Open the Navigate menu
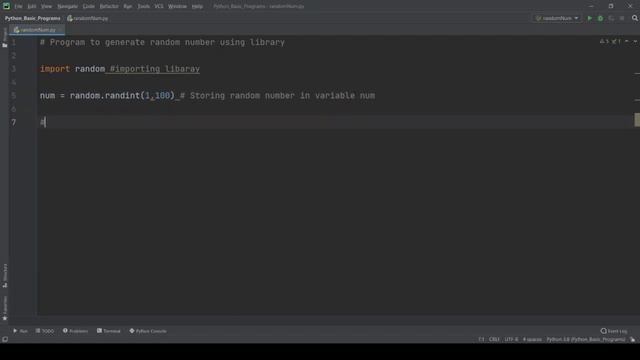 point(67,6)
